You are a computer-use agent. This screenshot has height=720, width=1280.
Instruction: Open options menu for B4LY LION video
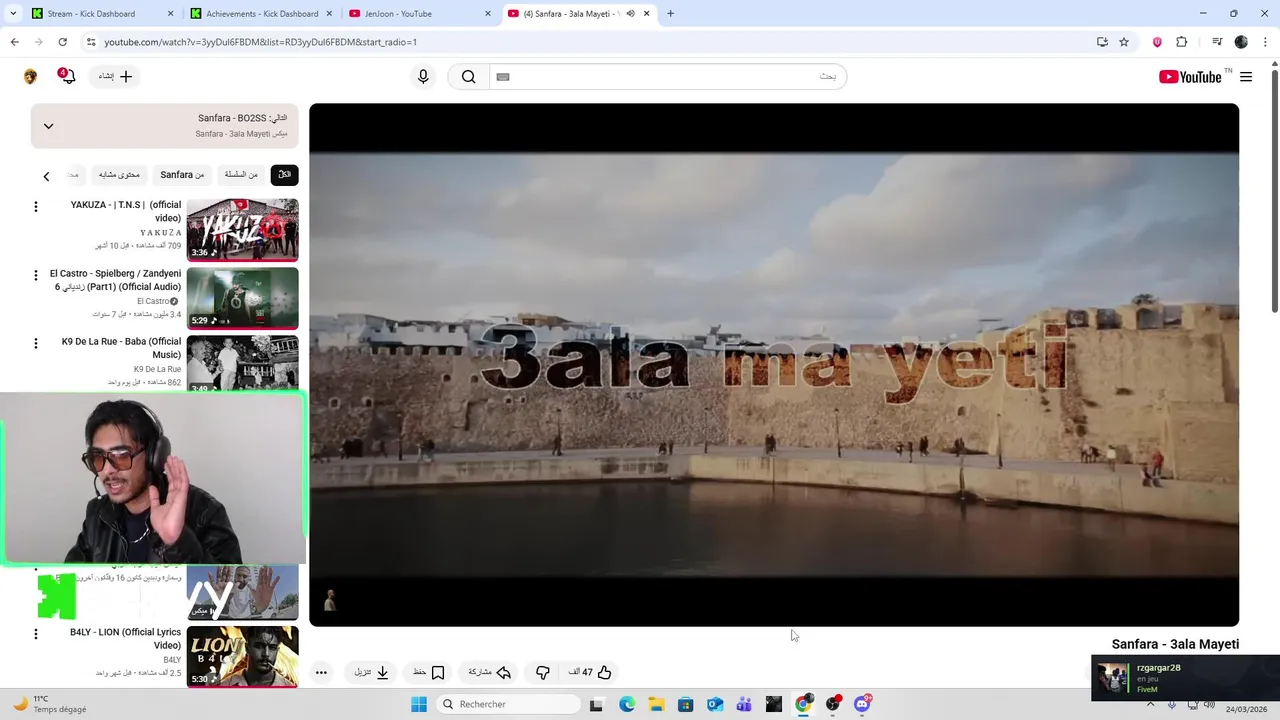pos(36,634)
